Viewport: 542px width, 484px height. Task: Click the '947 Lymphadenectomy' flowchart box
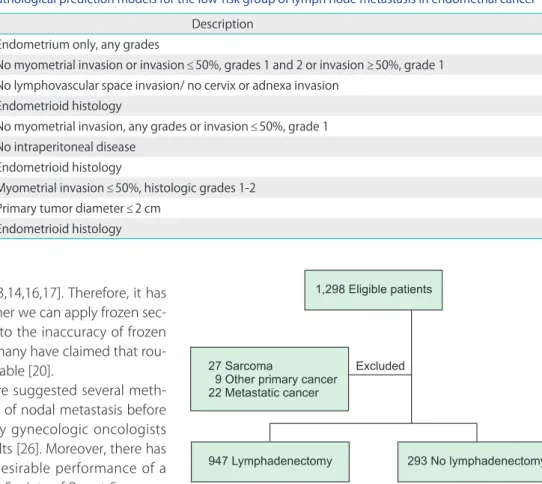point(270,462)
